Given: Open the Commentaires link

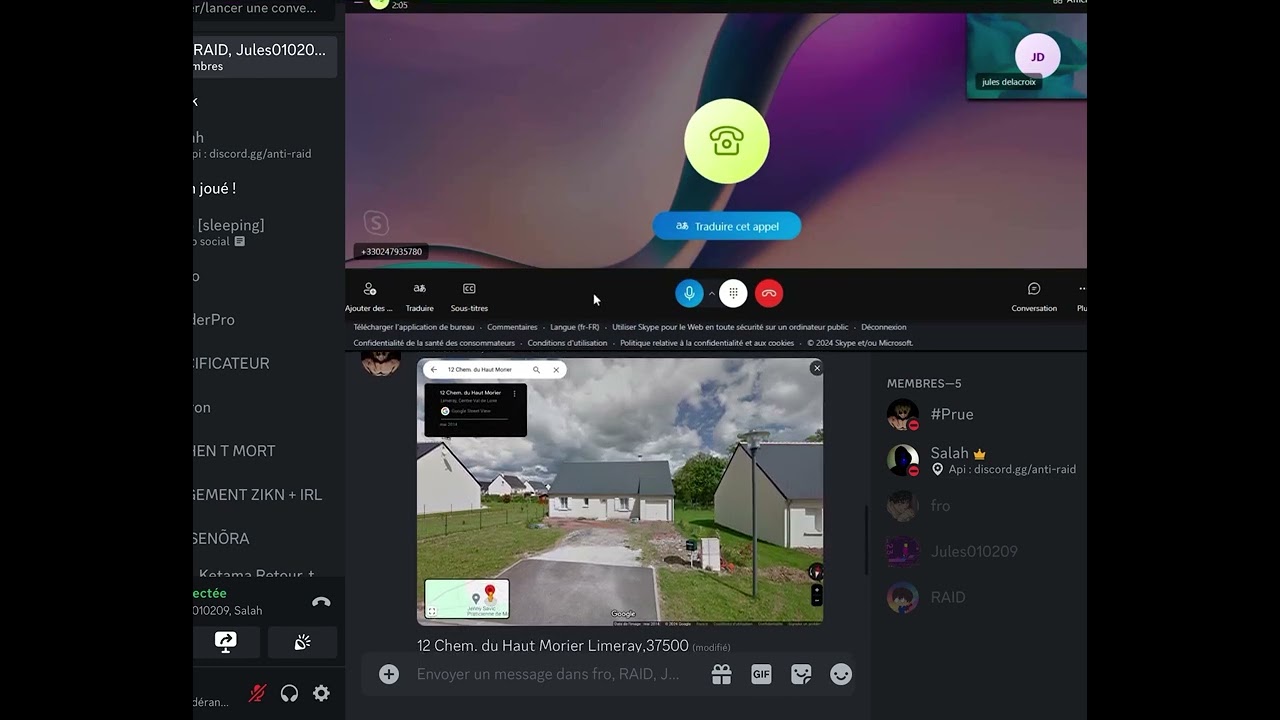Looking at the screenshot, I should click(512, 327).
